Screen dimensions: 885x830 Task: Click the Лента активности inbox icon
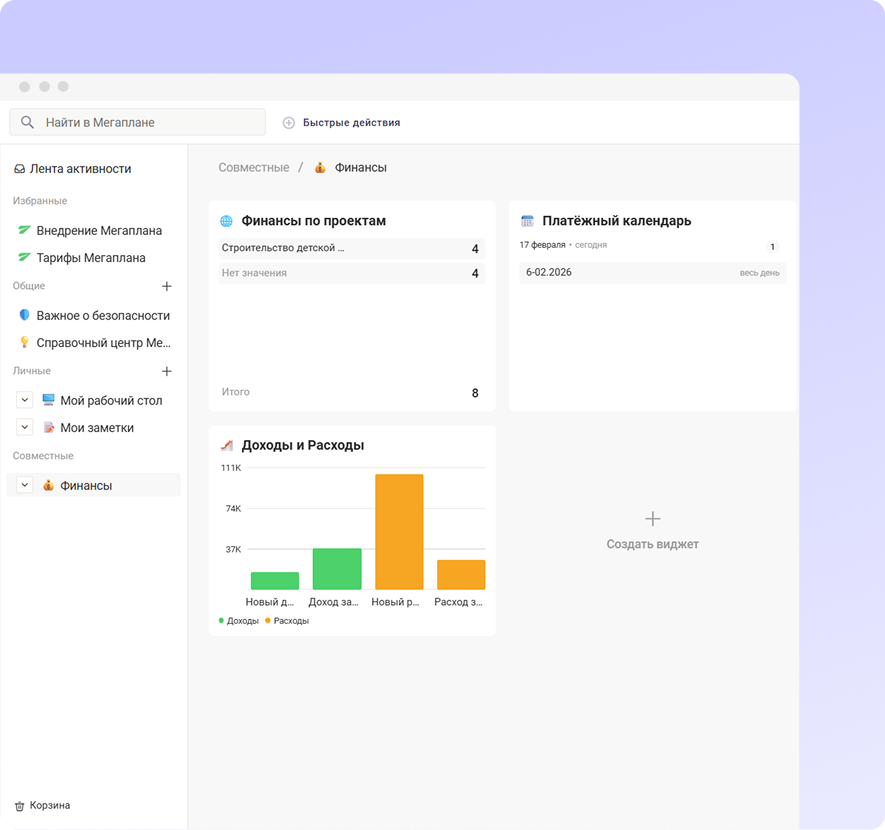tap(19, 169)
